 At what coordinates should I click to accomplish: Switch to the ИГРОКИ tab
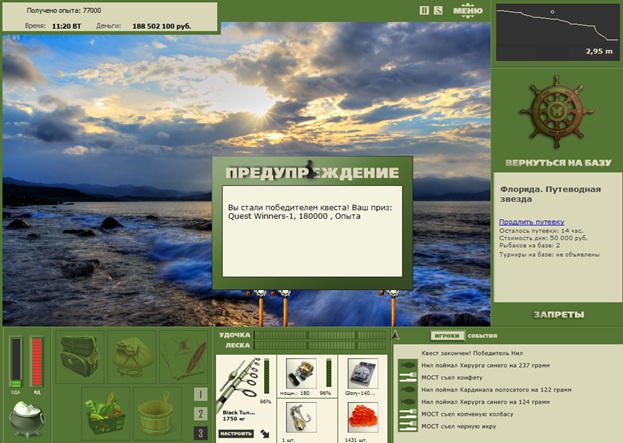[447, 336]
